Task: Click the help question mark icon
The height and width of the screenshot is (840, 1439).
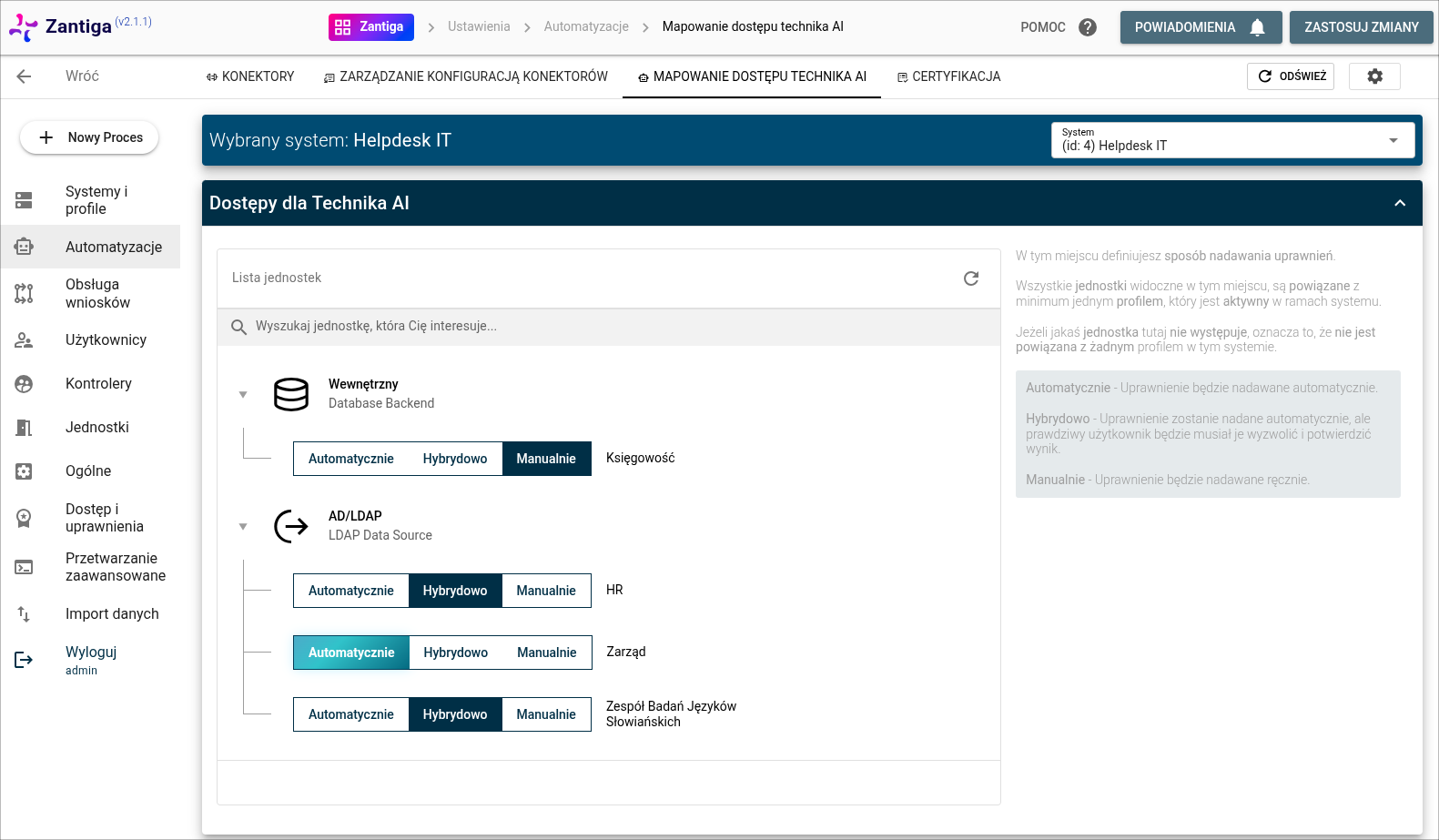Action: pyautogui.click(x=1087, y=27)
